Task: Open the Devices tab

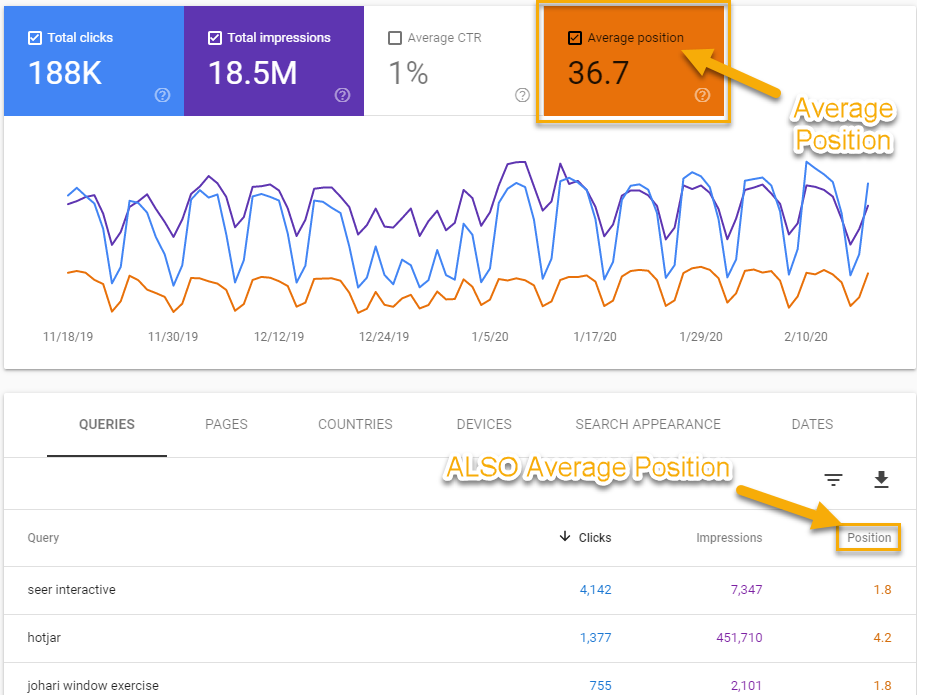Action: [484, 424]
